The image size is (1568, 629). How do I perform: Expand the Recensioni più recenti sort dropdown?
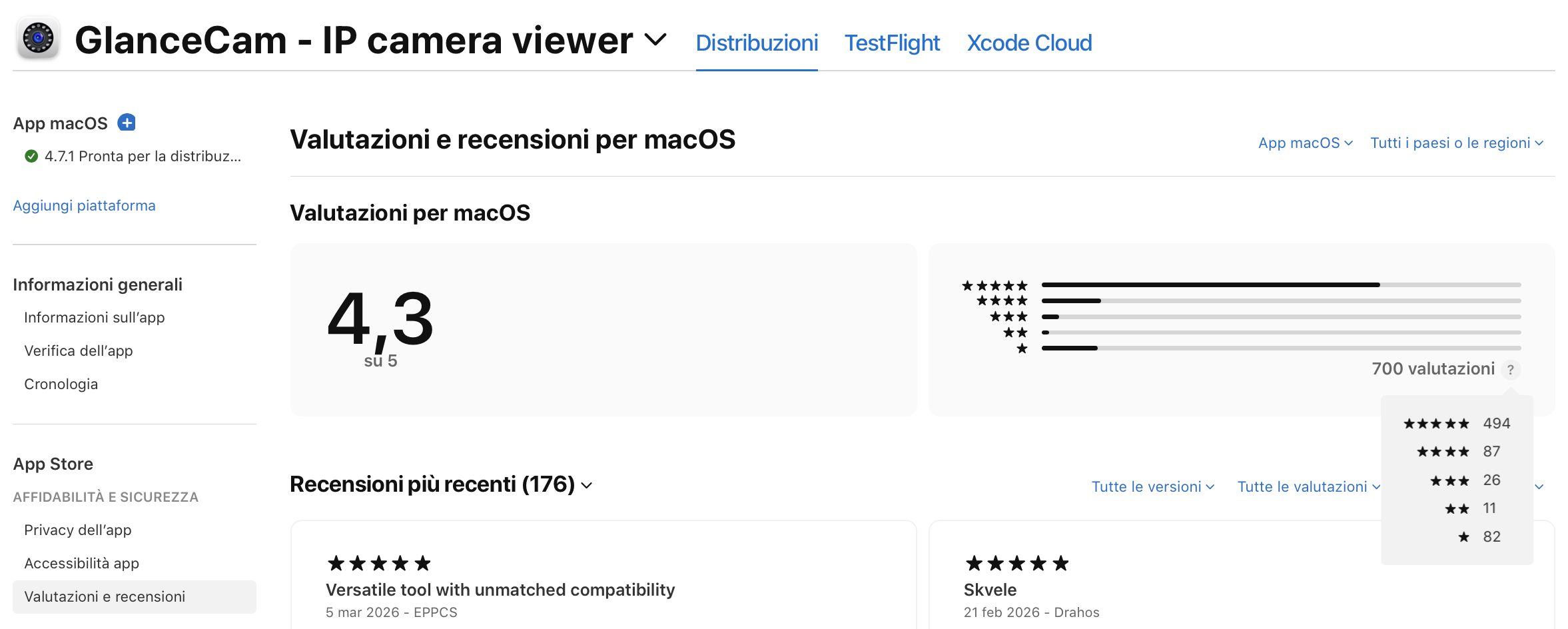click(x=587, y=485)
